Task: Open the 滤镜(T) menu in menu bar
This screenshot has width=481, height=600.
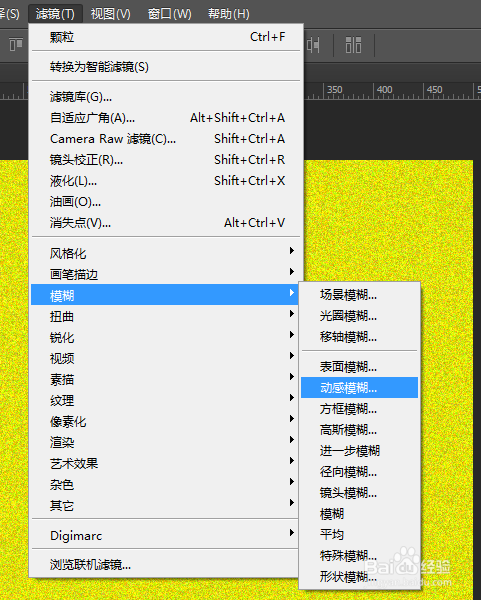Action: 55,14
